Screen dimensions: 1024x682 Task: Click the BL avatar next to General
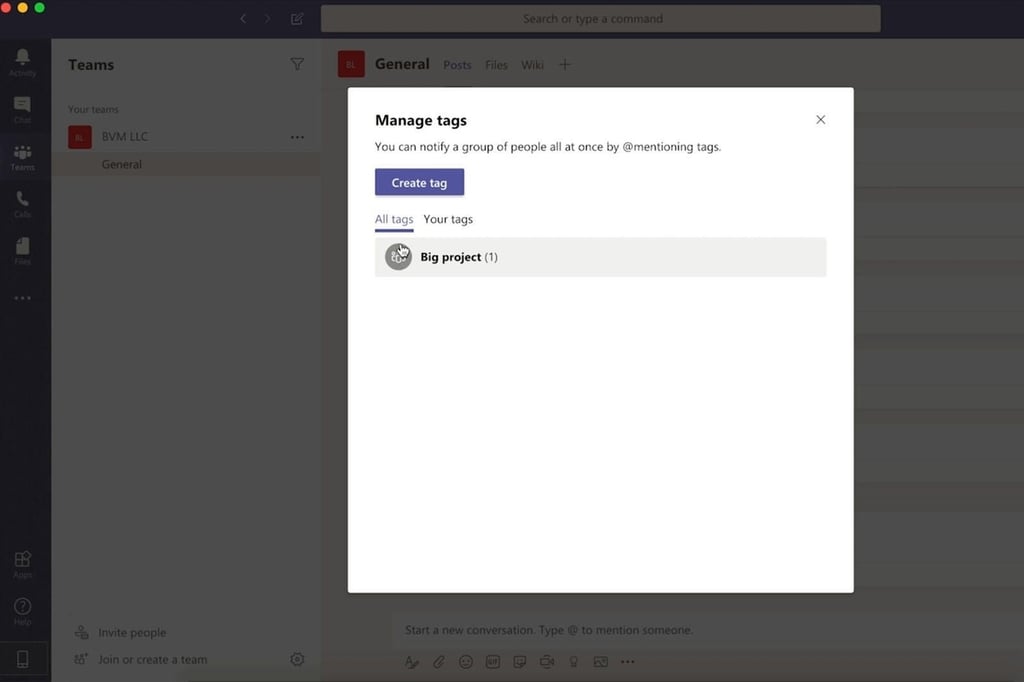351,64
